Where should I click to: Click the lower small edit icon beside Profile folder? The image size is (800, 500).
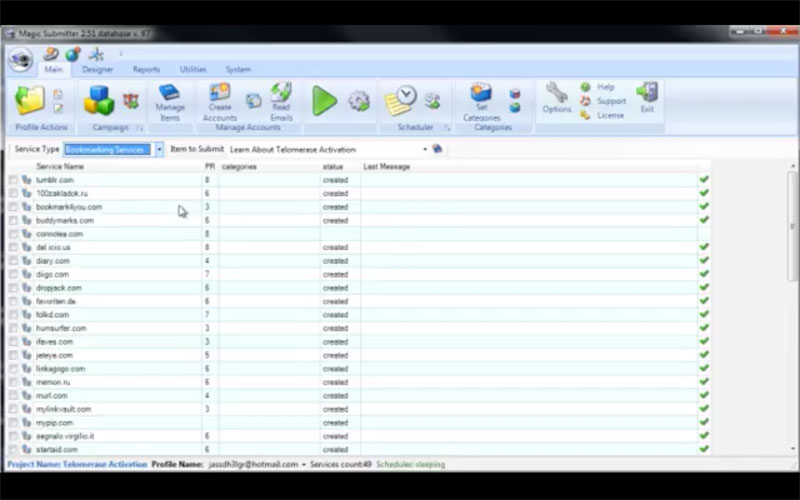(58, 108)
